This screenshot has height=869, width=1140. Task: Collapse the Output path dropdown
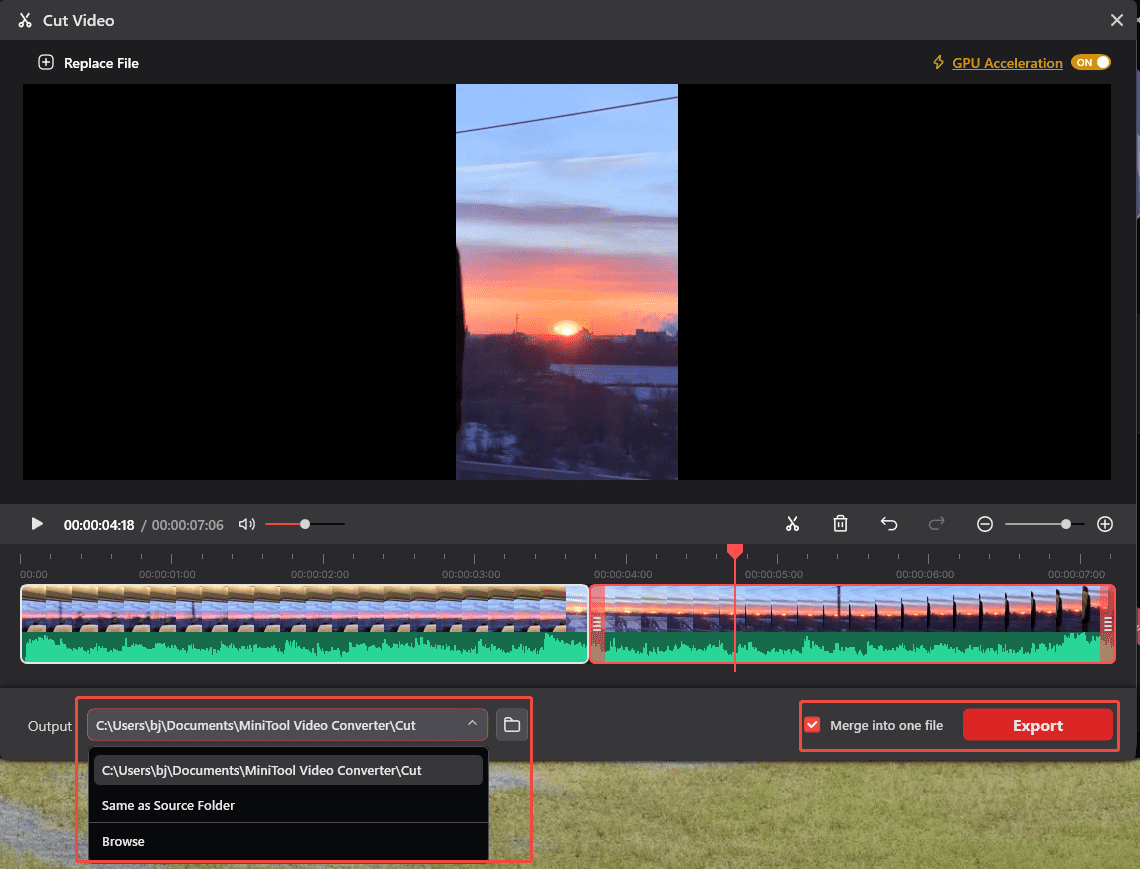click(x=473, y=724)
